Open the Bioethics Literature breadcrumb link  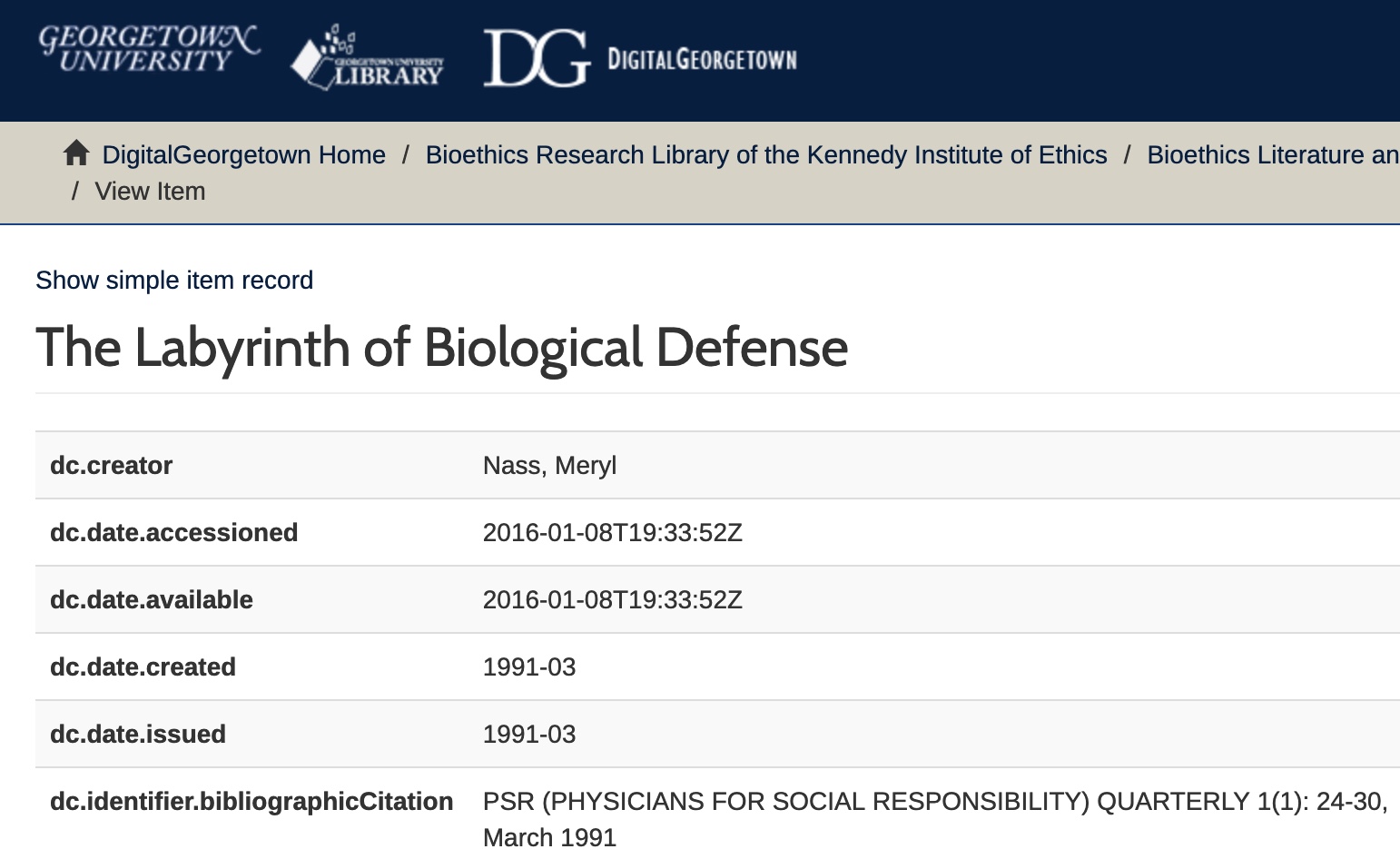(1271, 155)
